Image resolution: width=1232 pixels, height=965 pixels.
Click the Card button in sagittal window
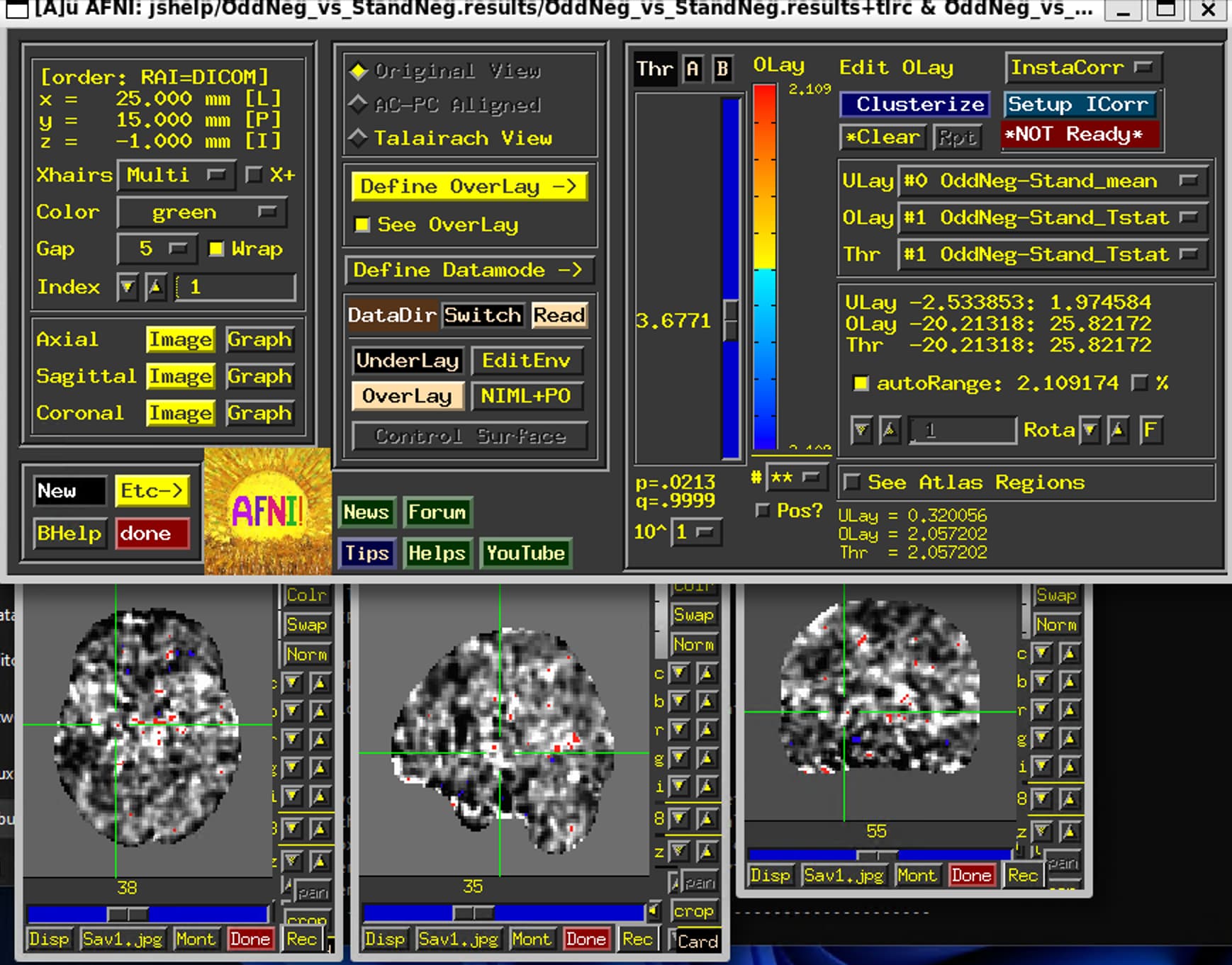click(697, 942)
